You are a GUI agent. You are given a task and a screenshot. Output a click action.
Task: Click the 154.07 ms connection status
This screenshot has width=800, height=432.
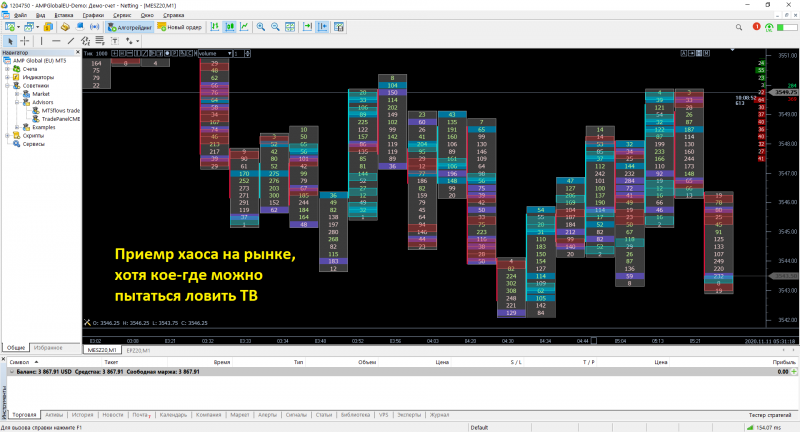(x=765, y=427)
